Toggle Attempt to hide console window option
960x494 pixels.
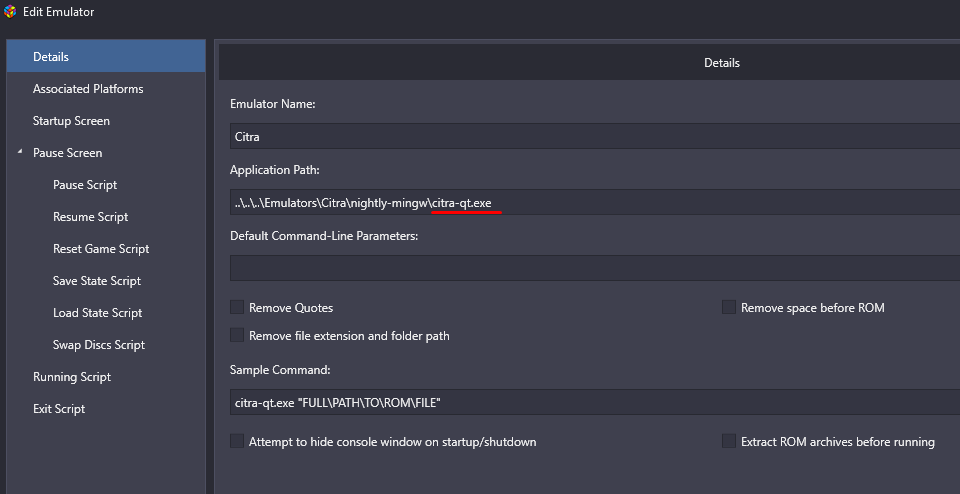pos(237,441)
